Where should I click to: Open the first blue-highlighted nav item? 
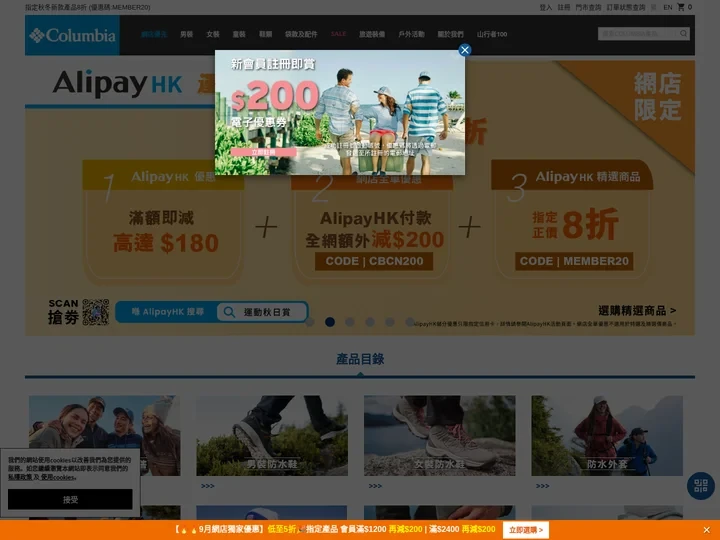pyautogui.click(x=154, y=34)
